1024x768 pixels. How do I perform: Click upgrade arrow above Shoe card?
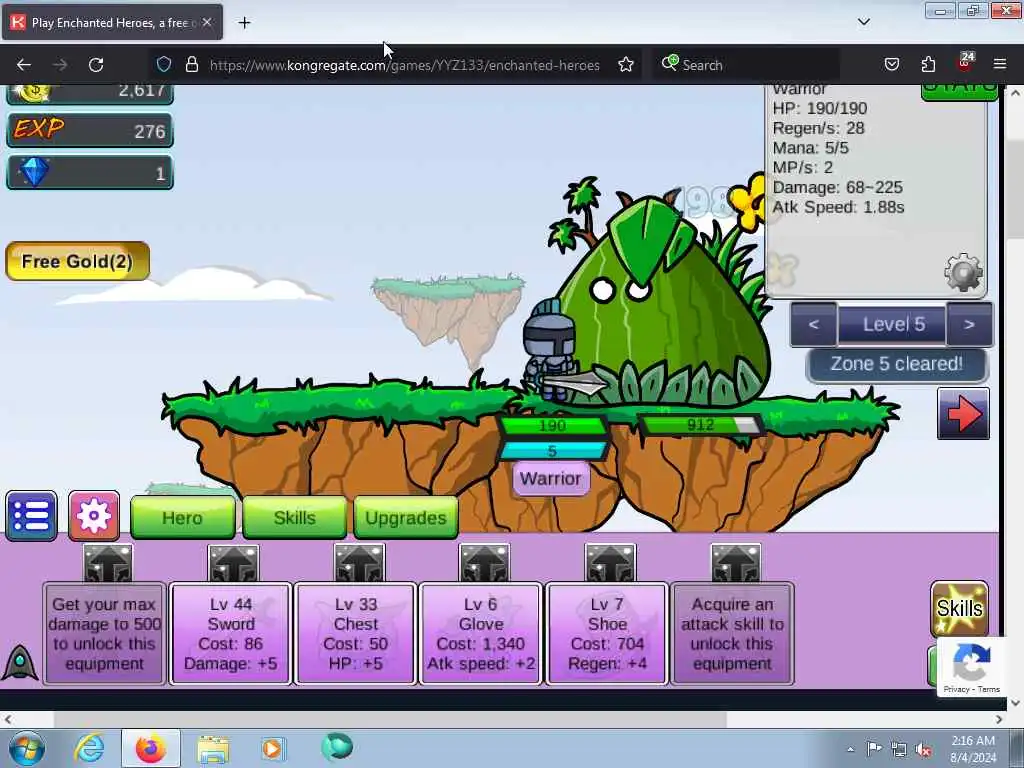pyautogui.click(x=610, y=562)
